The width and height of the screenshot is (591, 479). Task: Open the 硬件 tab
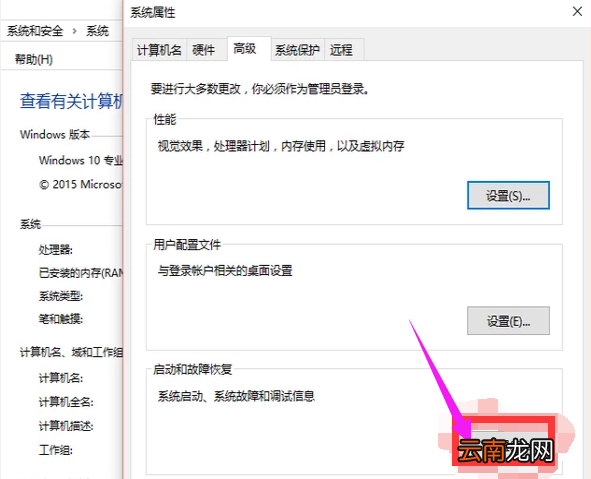[x=204, y=50]
